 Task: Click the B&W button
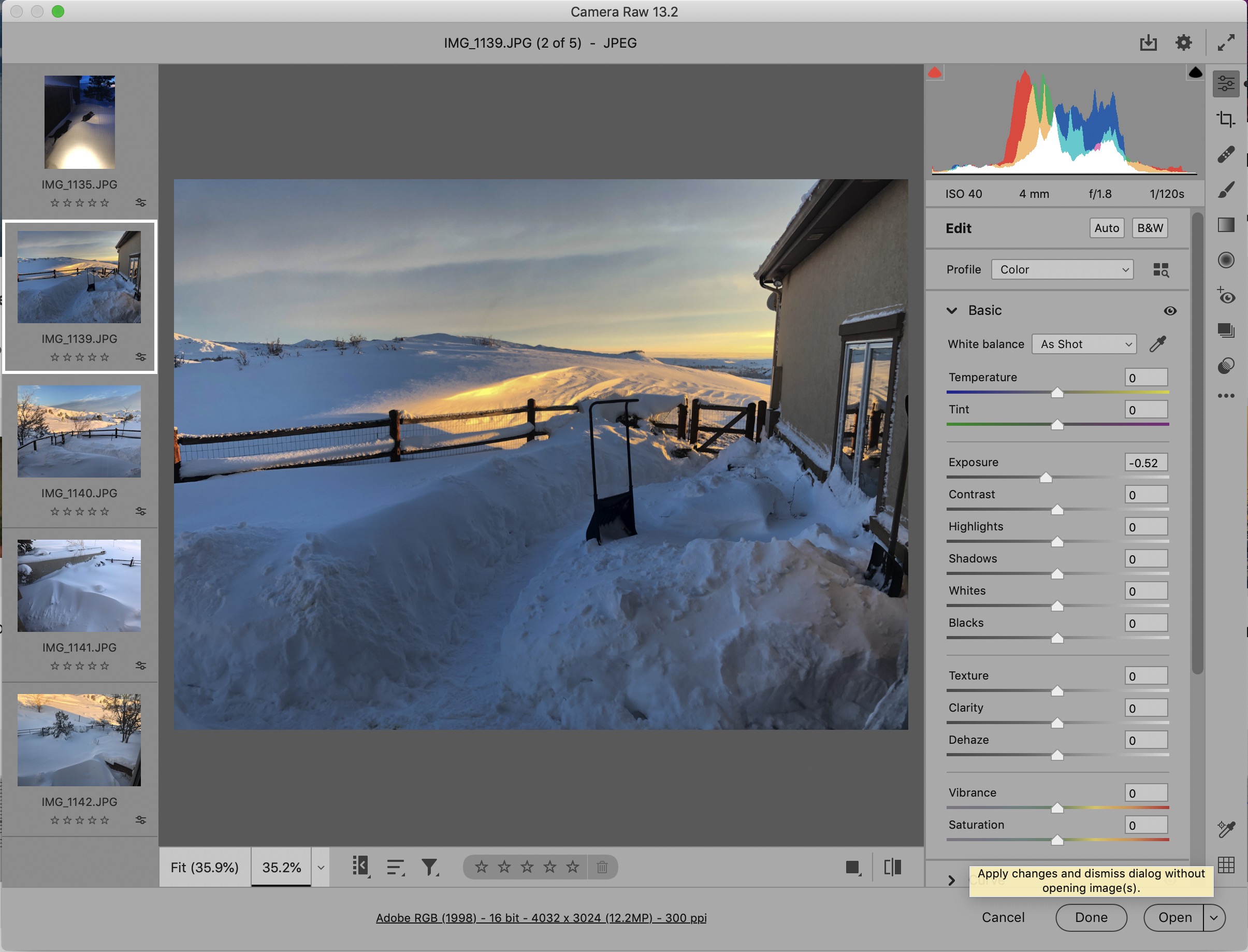tap(1150, 228)
